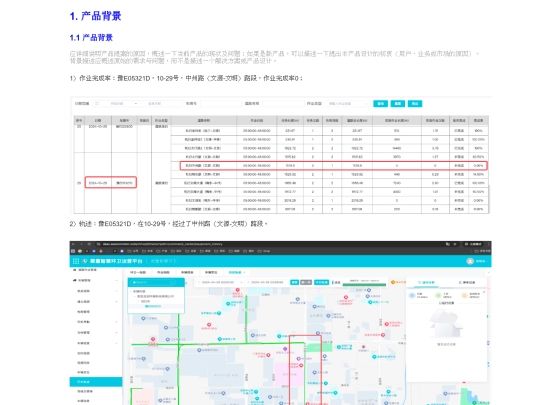
Task: Open the user avatar in cyan header
Action: [470, 261]
